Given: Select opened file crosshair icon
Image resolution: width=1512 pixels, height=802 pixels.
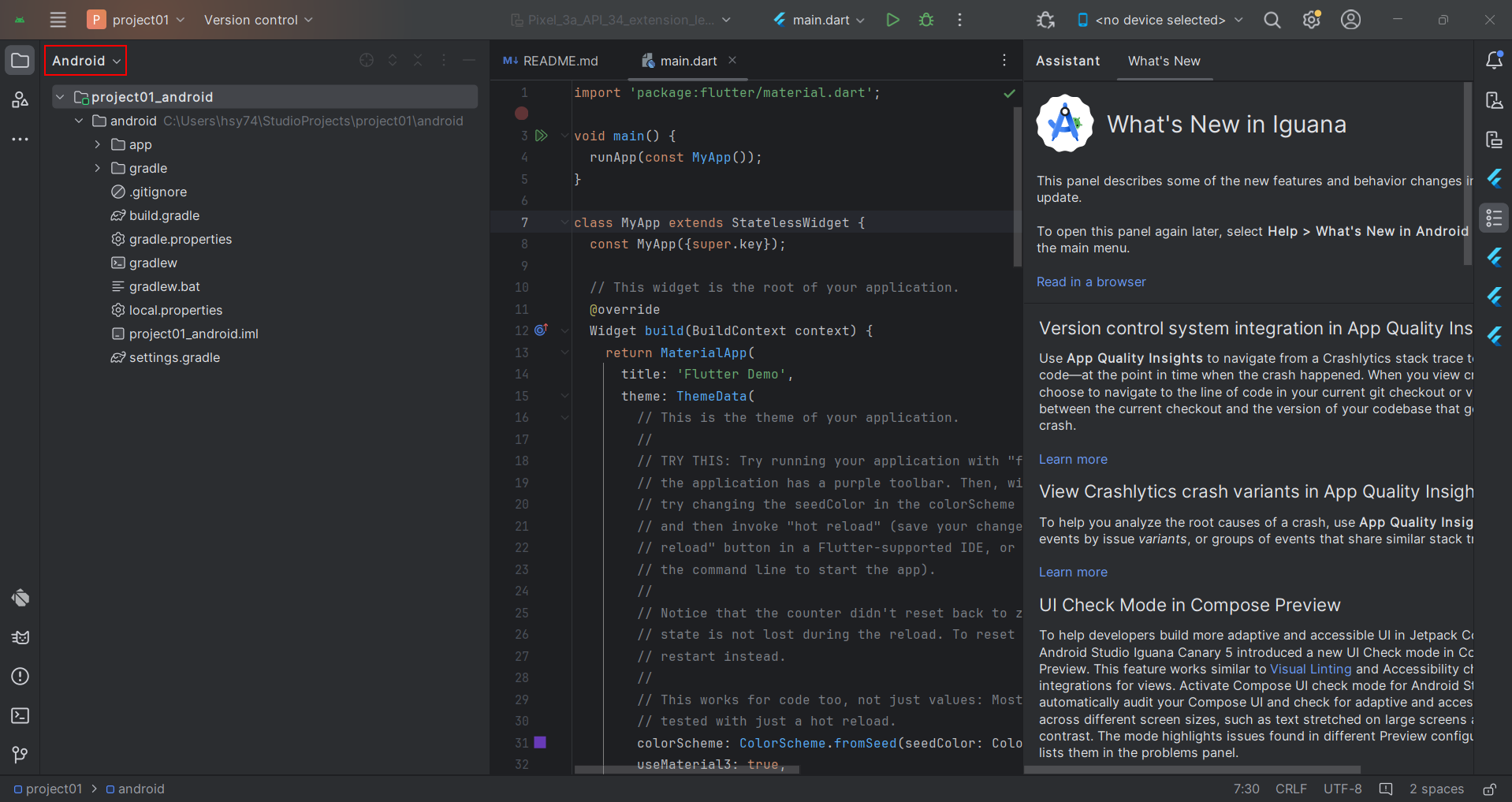Looking at the screenshot, I should (x=367, y=60).
